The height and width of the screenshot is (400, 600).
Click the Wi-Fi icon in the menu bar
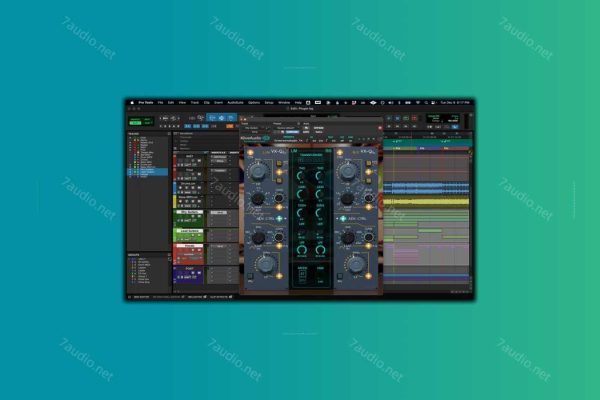pos(418,103)
